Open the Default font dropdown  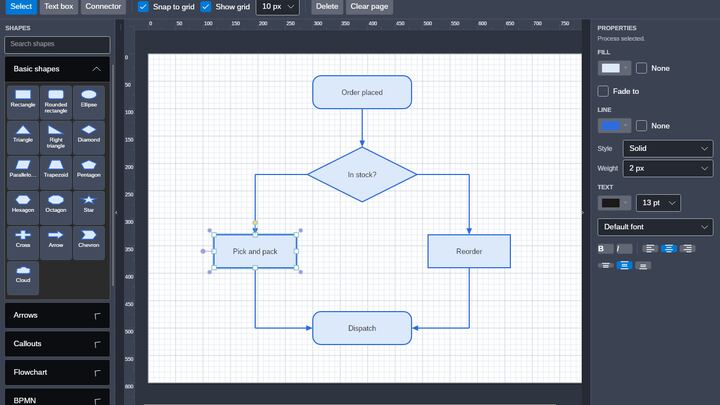[x=655, y=227]
